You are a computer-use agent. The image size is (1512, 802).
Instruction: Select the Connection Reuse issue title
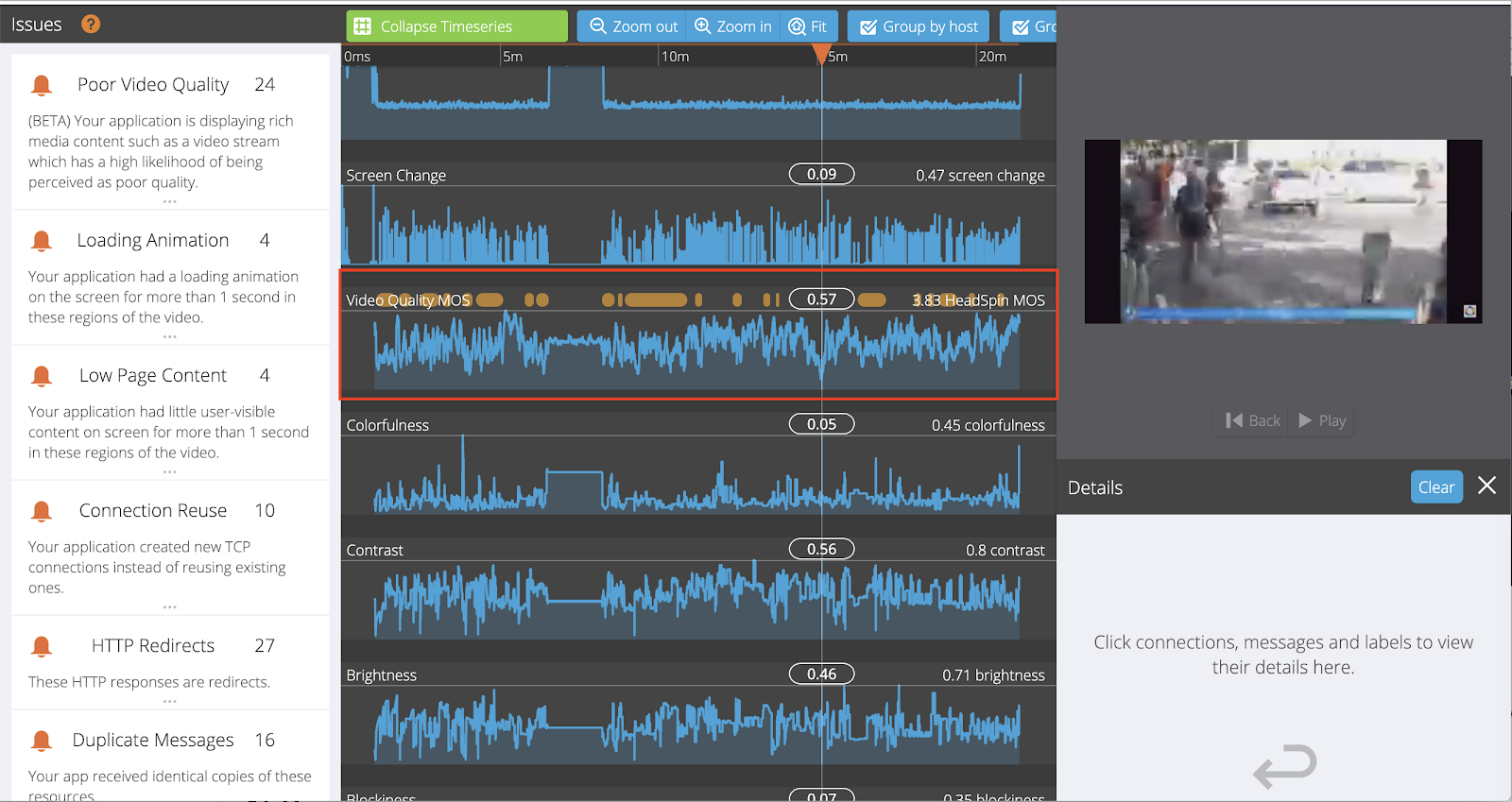(x=153, y=511)
